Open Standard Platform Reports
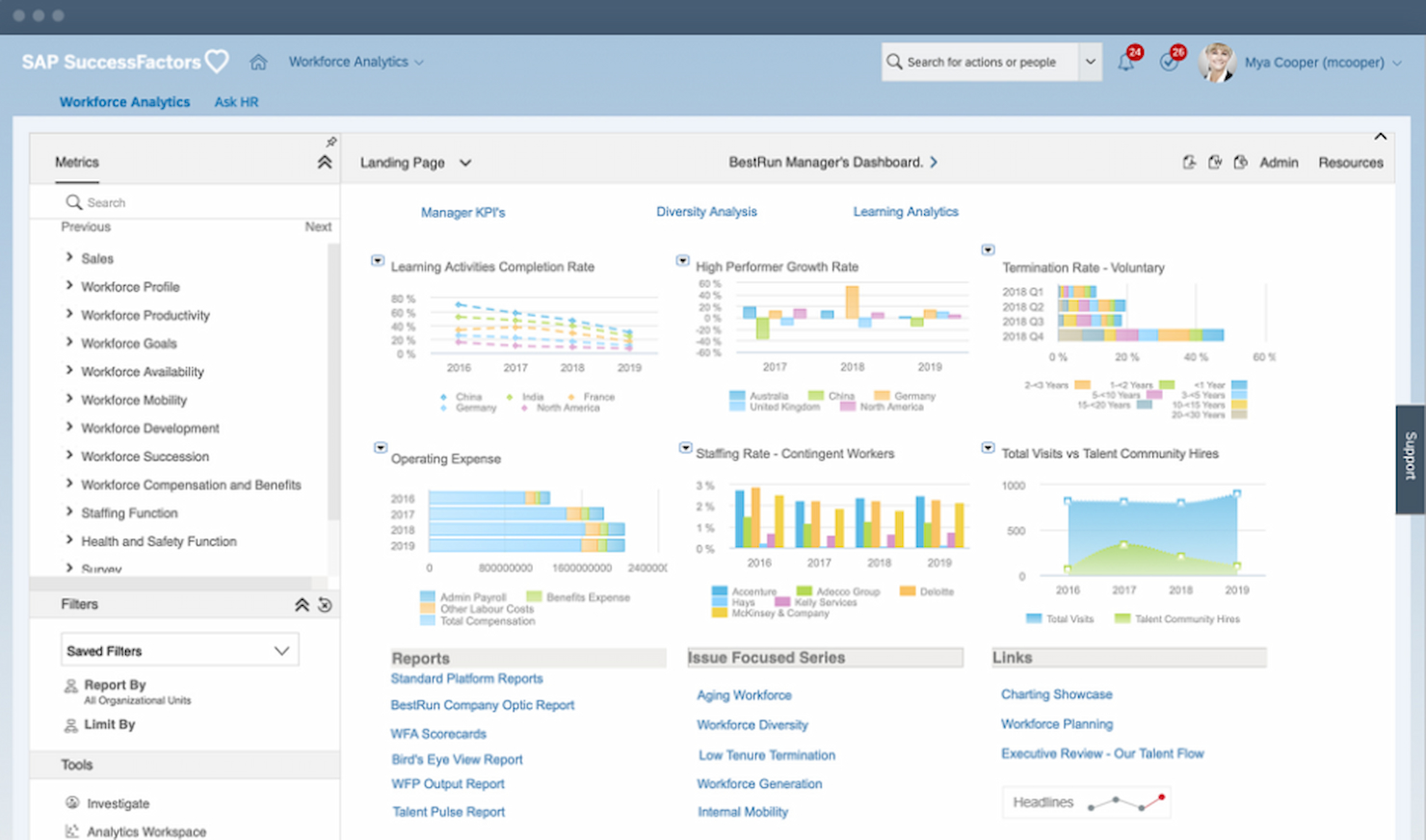This screenshot has height=840, width=1426. [466, 678]
